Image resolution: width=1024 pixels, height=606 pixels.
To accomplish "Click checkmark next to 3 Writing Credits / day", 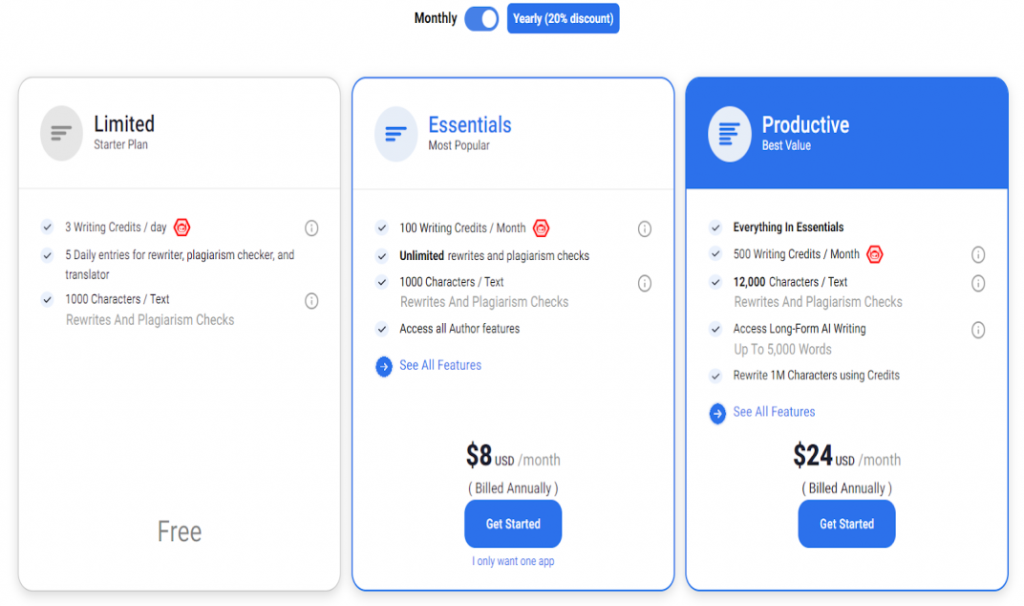I will click(47, 227).
